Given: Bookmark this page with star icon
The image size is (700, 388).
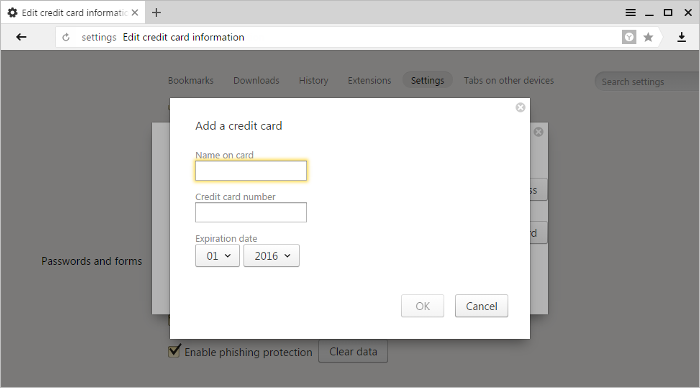Looking at the screenshot, I should (648, 37).
